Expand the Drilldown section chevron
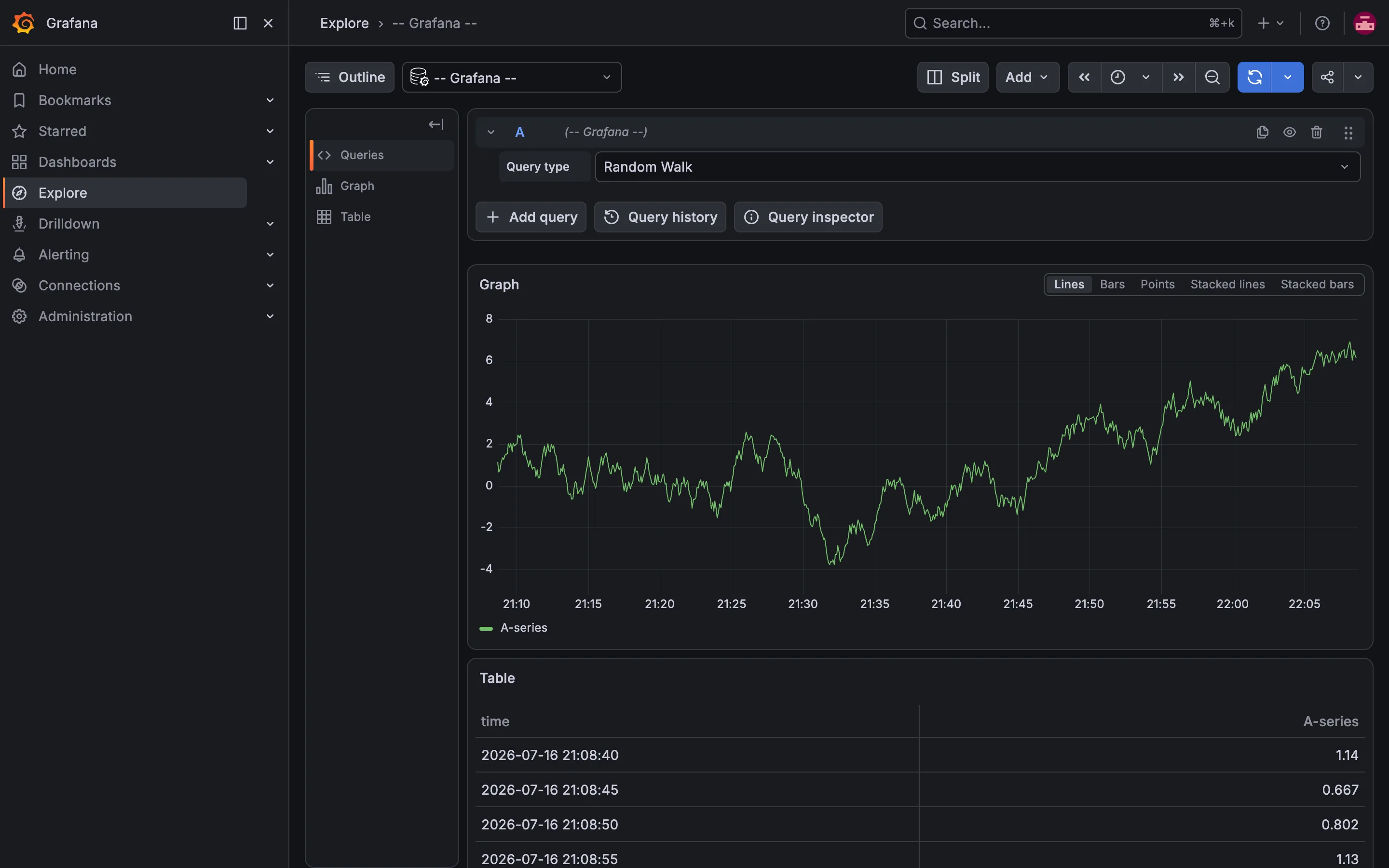Image resolution: width=1389 pixels, height=868 pixels. tap(270, 224)
